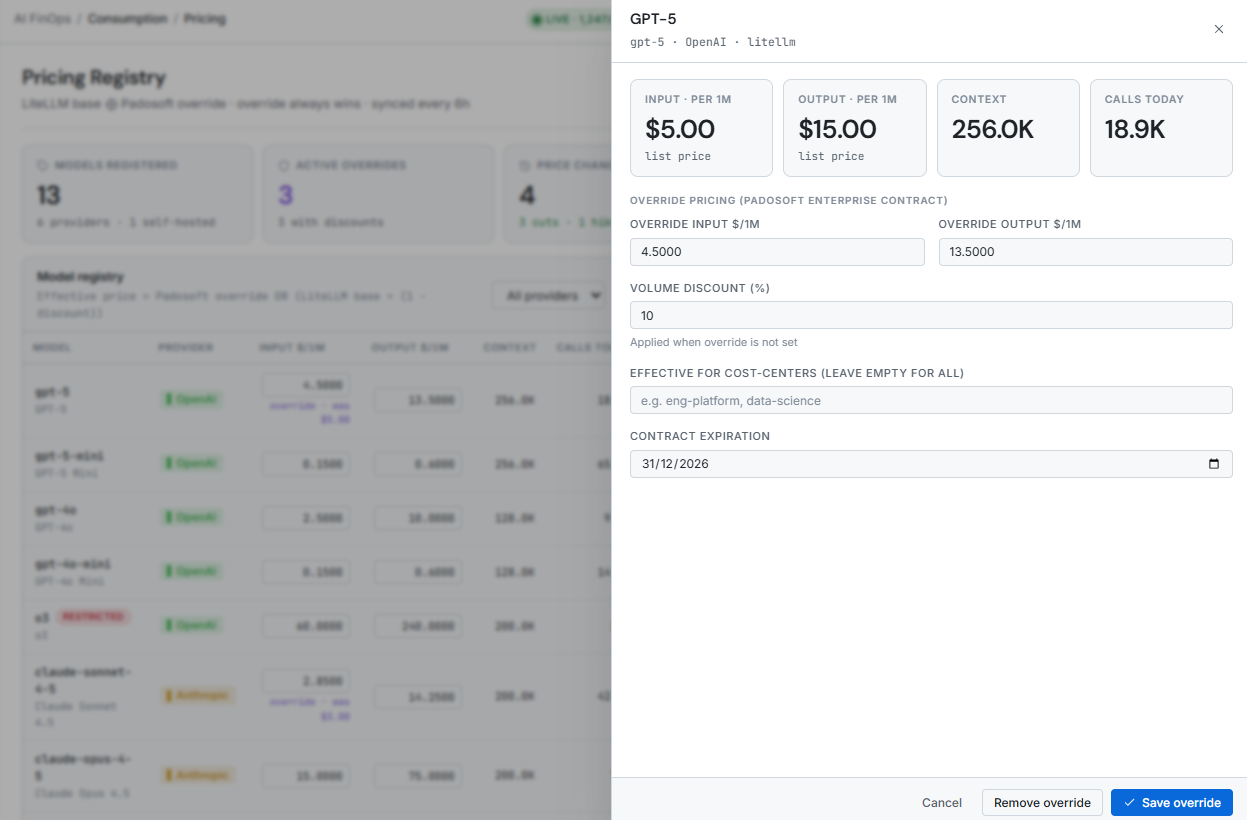Click the gpt-4o-mini row output price field
Viewport: 1247px width, 820px height.
419,572
